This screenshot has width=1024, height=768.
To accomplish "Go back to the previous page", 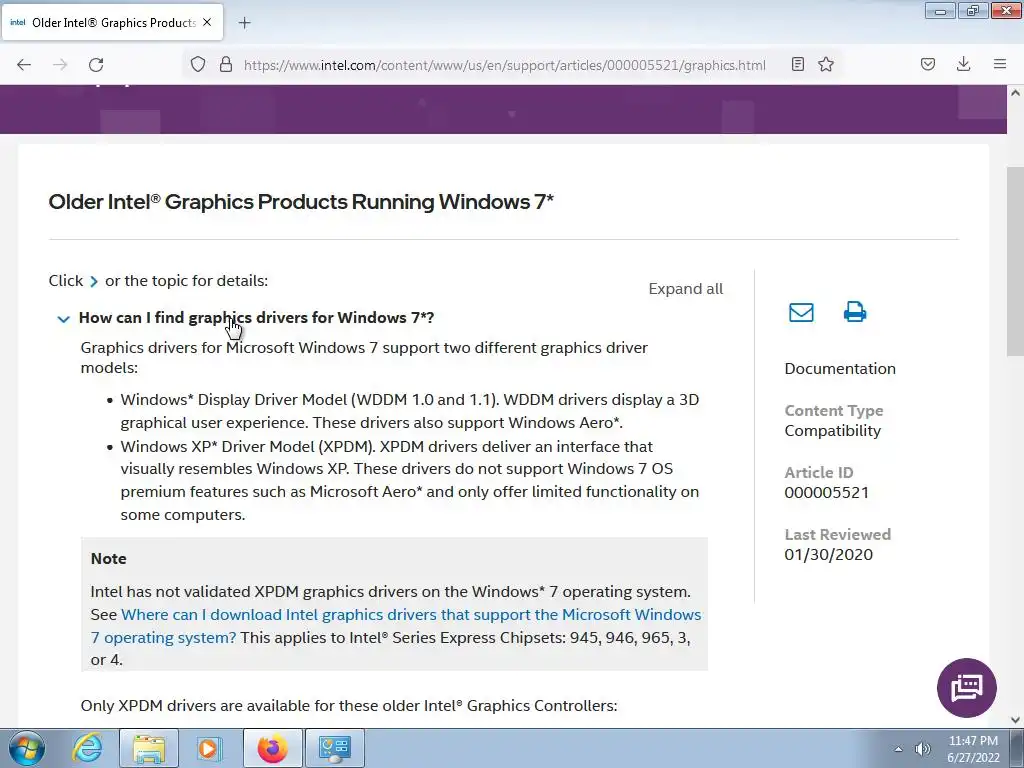I will click(24, 65).
